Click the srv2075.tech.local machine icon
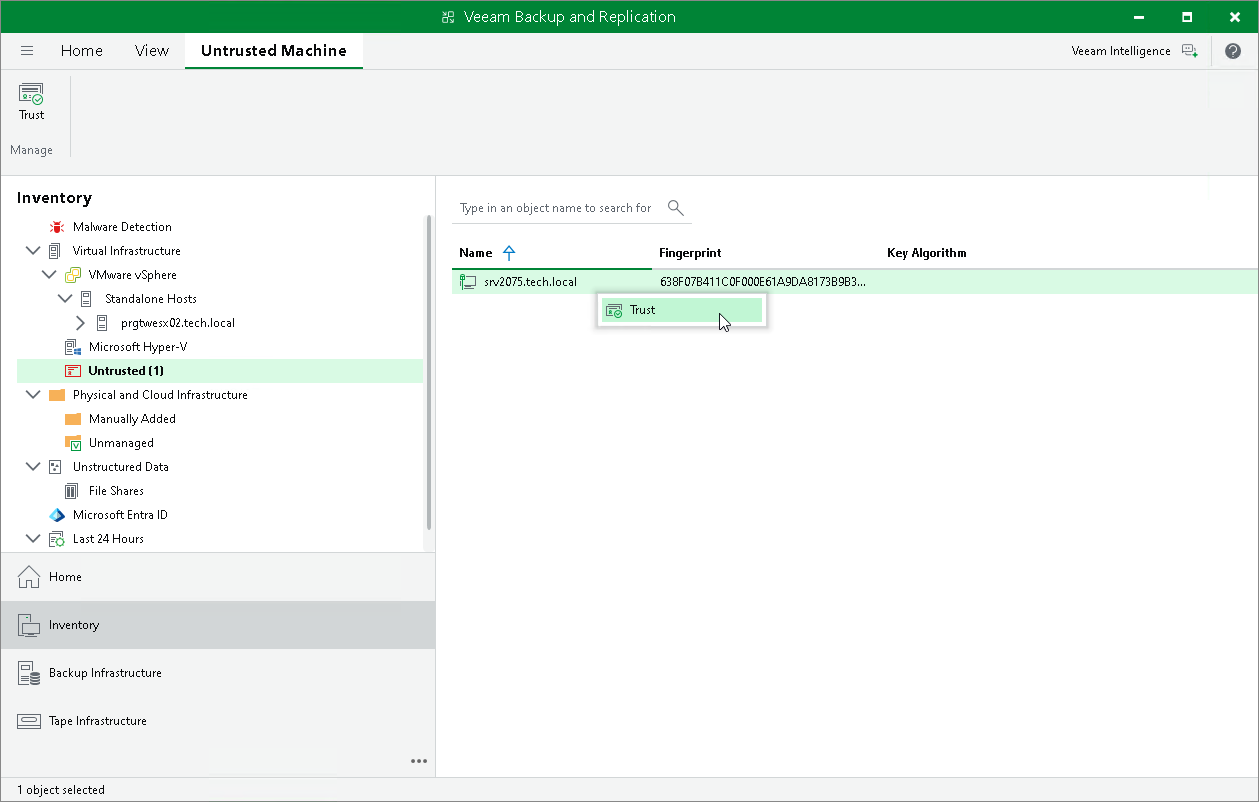The width and height of the screenshot is (1259, 802). pyautogui.click(x=467, y=282)
